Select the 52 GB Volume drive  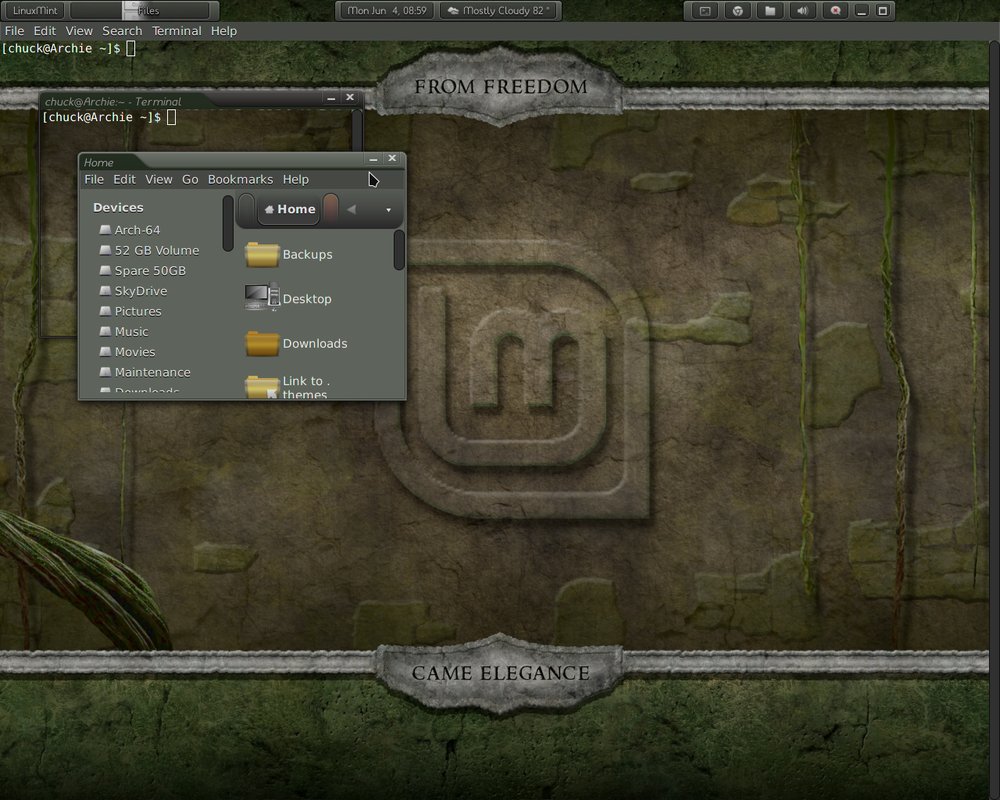[x=149, y=250]
